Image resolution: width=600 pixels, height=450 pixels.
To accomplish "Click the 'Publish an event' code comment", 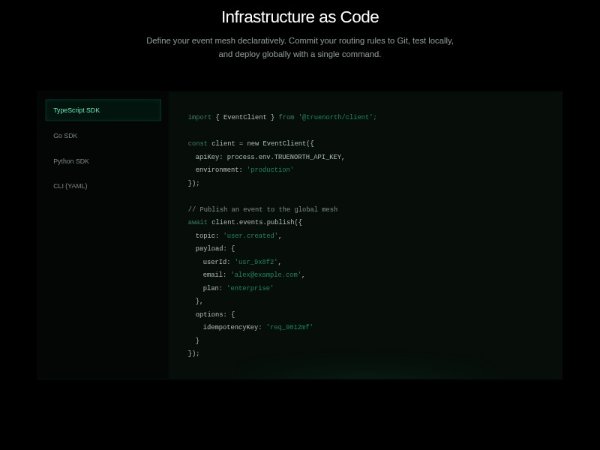I will [262, 209].
